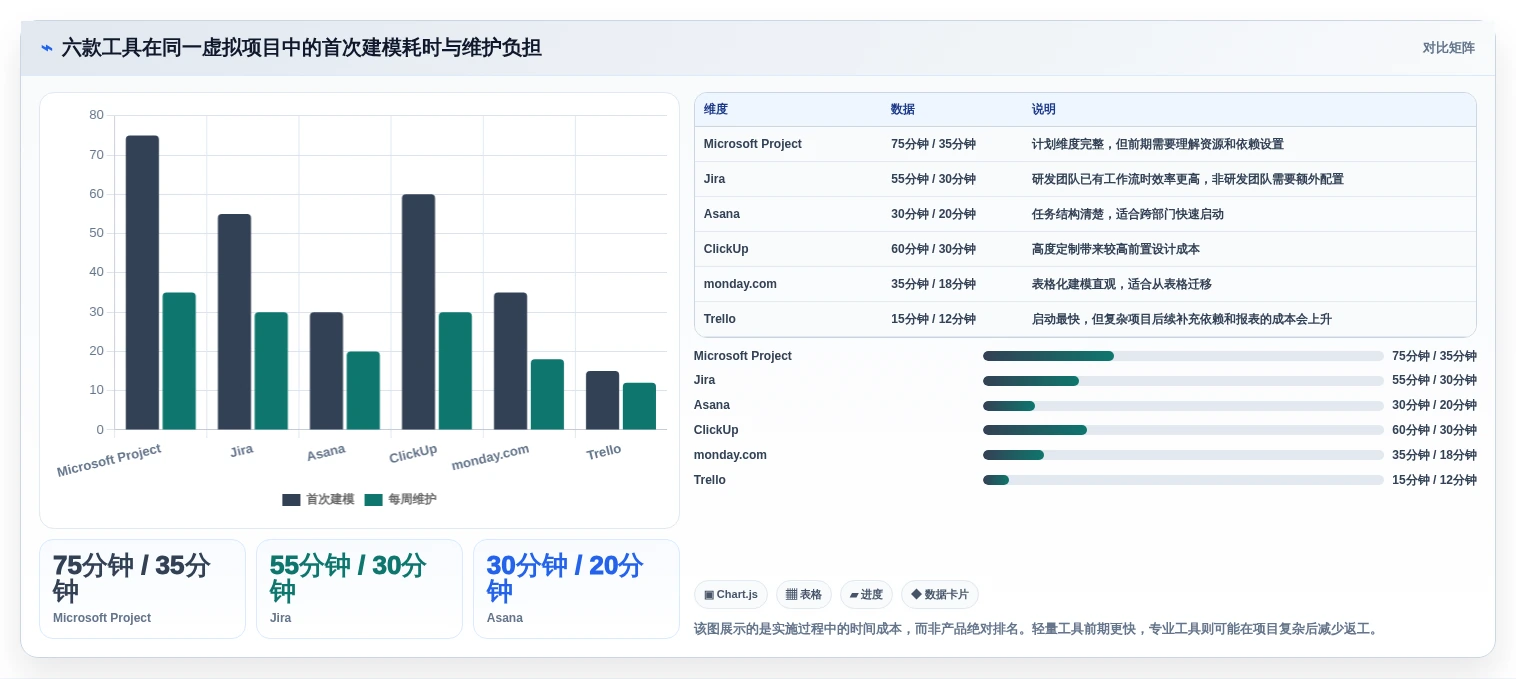The image size is (1516, 679).
Task: Click ClickUp 首次建模 bar in chart
Action: pyautogui.click(x=418, y=312)
